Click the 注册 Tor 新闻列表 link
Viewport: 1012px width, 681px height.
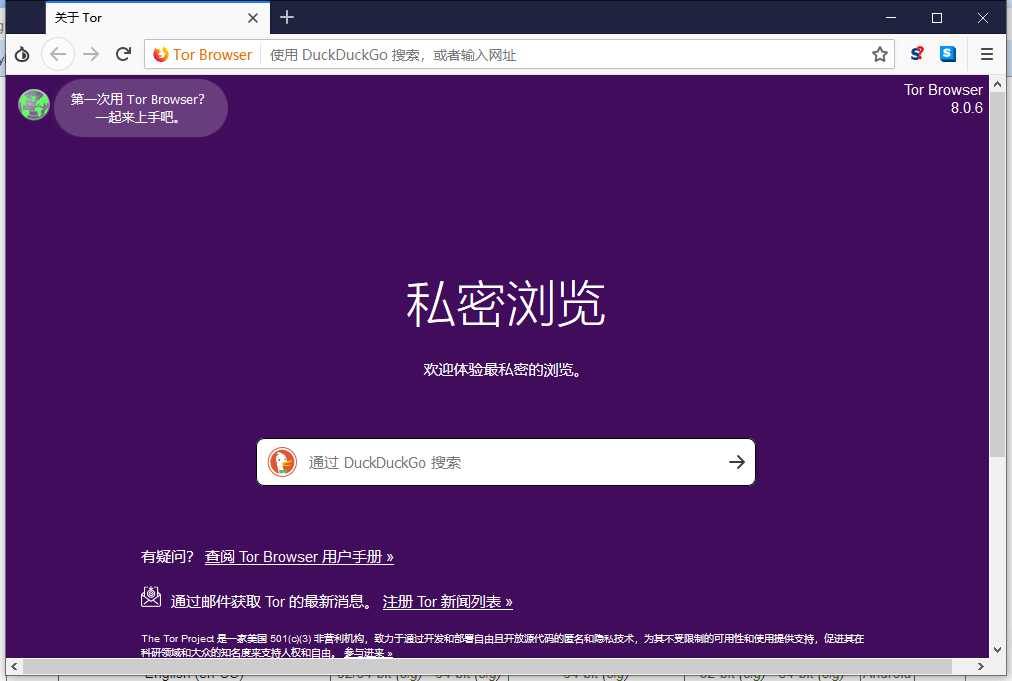[447, 602]
